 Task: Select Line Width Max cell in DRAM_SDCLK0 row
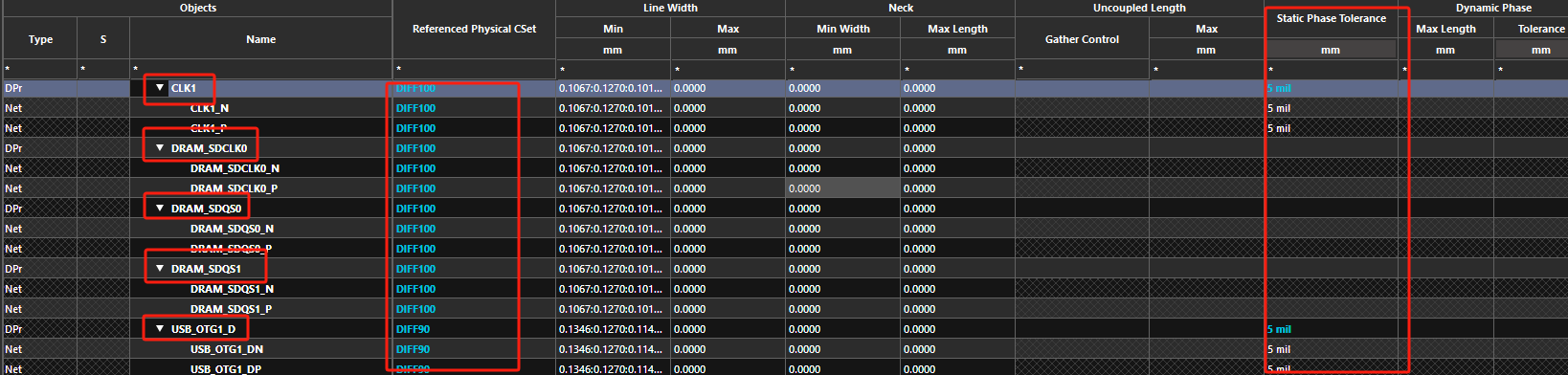[x=728, y=148]
